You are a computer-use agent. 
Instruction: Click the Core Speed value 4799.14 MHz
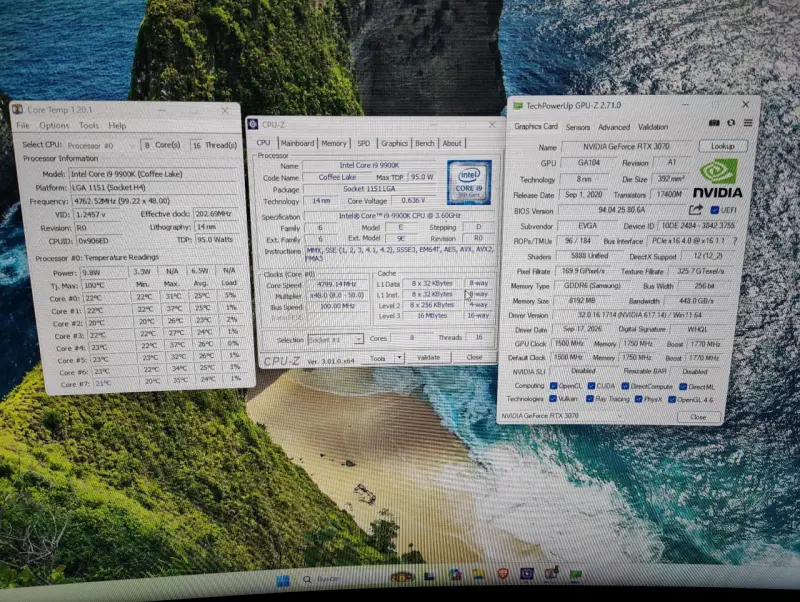pyautogui.click(x=336, y=284)
